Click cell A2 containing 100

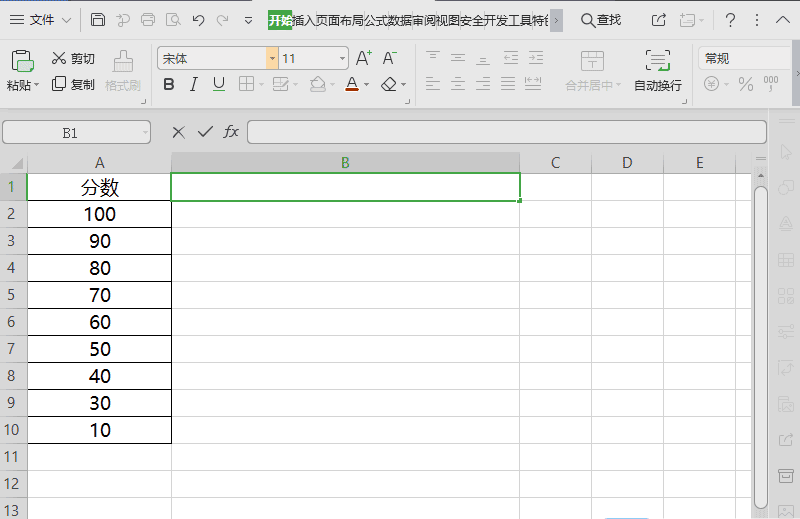point(99,214)
